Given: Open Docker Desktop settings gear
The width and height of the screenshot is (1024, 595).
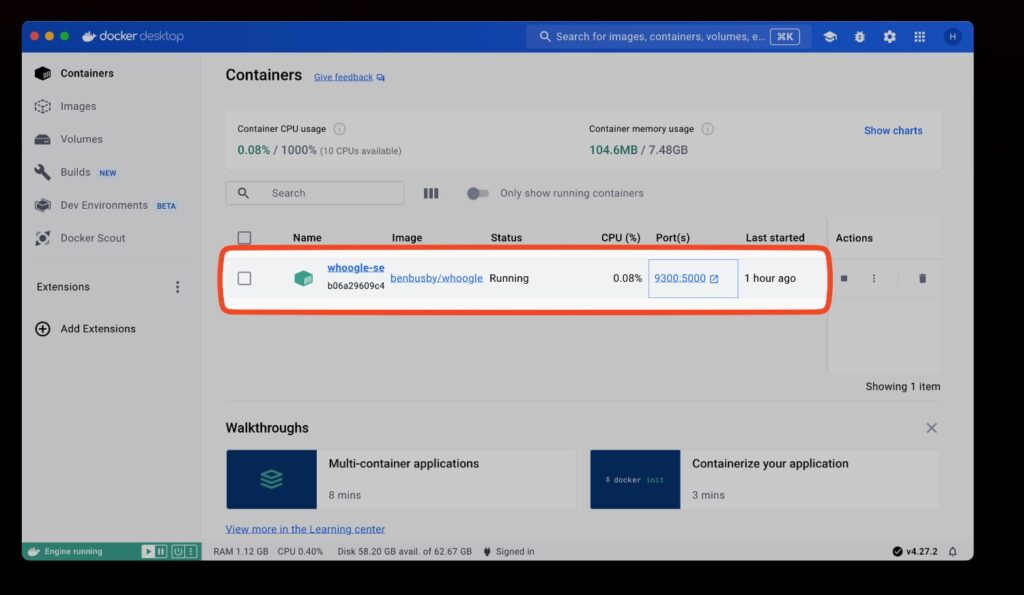Looking at the screenshot, I should (x=889, y=36).
